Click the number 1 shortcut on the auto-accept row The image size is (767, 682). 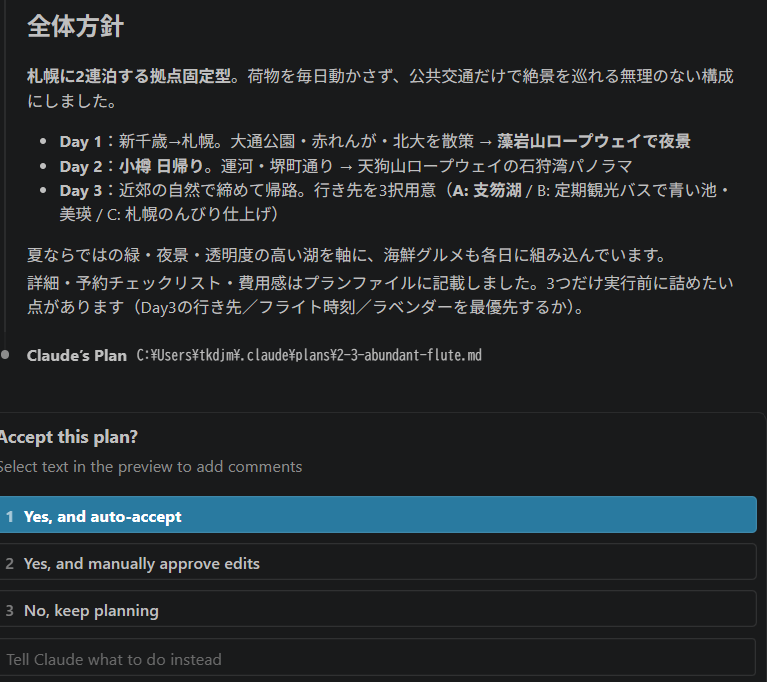[9, 517]
